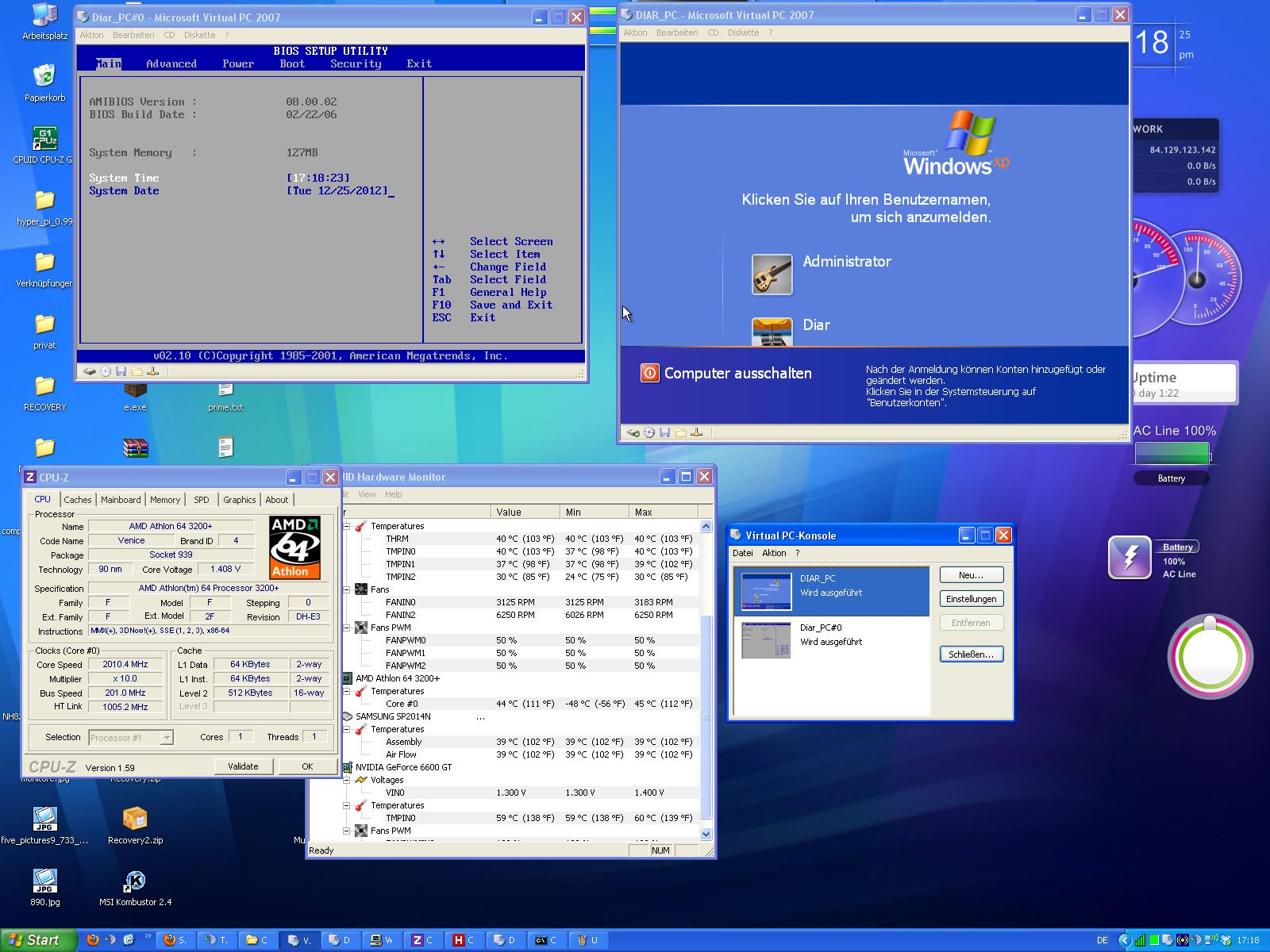
Task: Click the network adapter icon in DIAR_PC status bar
Action: 696,432
